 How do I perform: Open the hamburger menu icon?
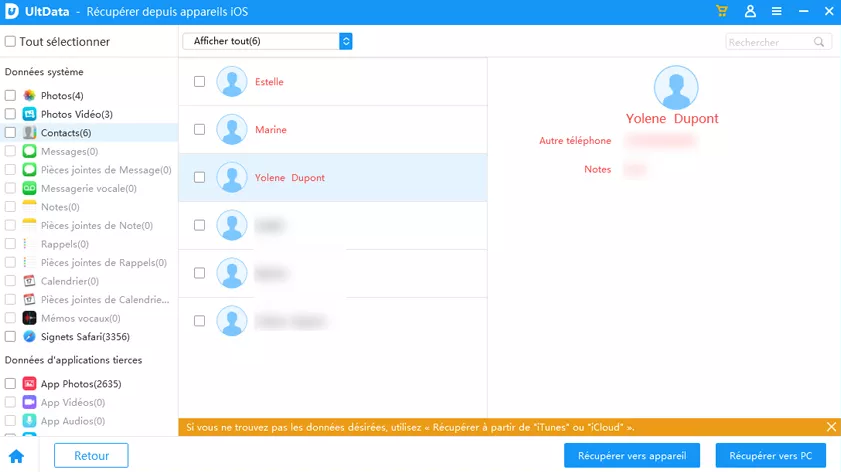point(777,11)
